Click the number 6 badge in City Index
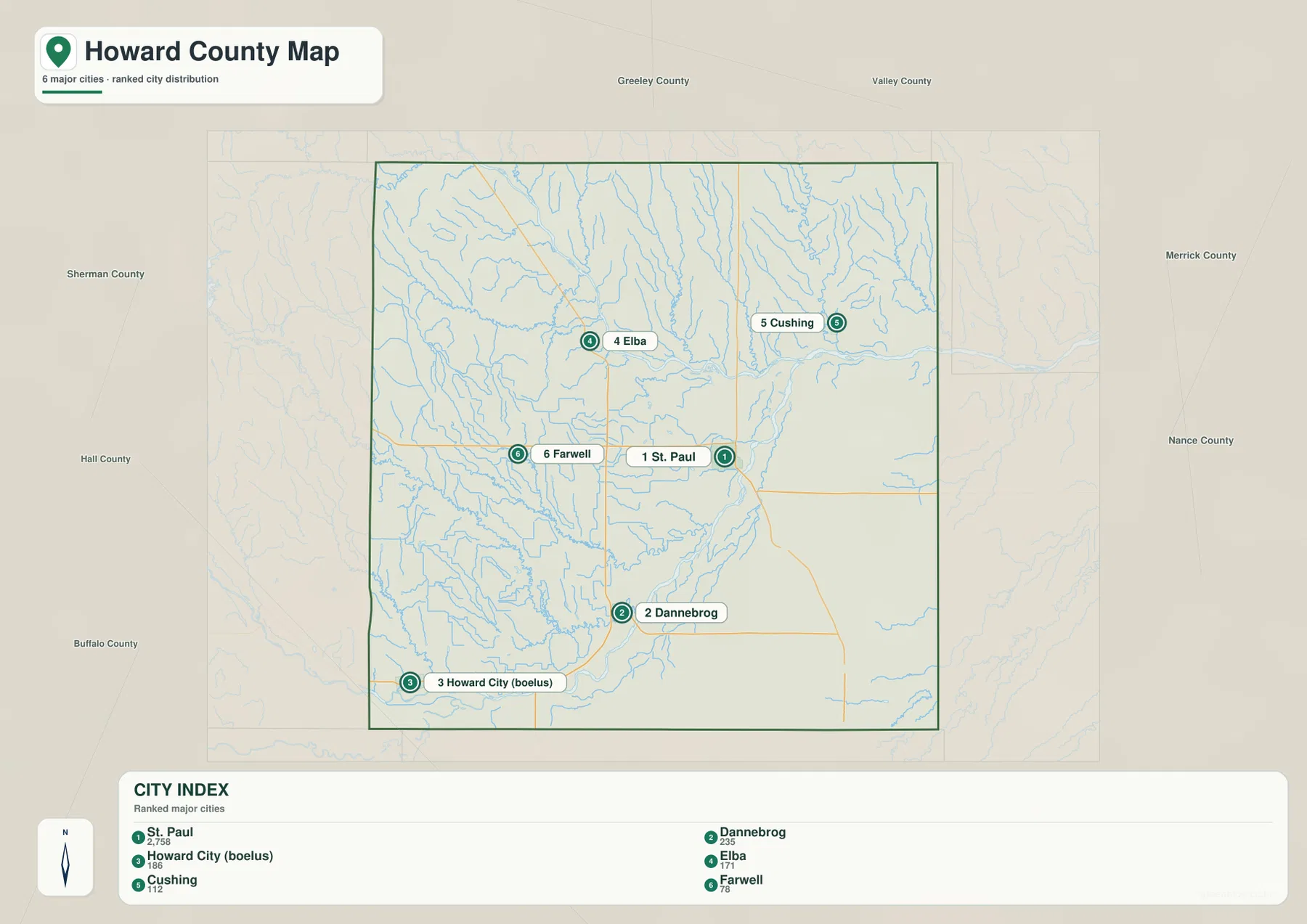 coord(711,886)
